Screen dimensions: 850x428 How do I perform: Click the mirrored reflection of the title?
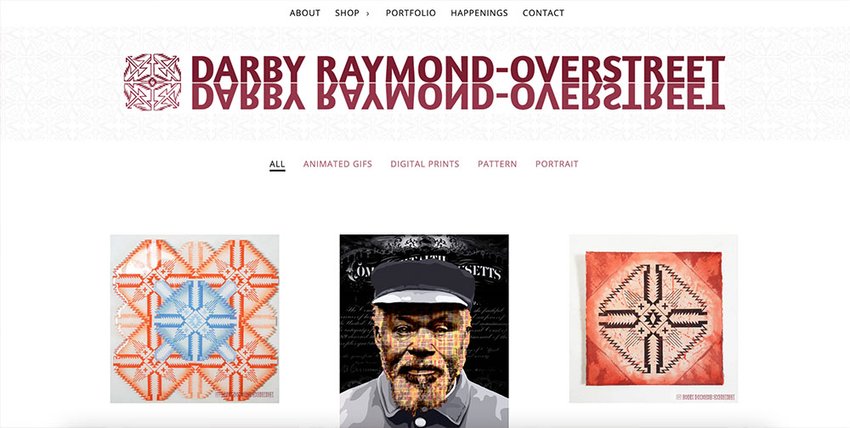(x=458, y=97)
